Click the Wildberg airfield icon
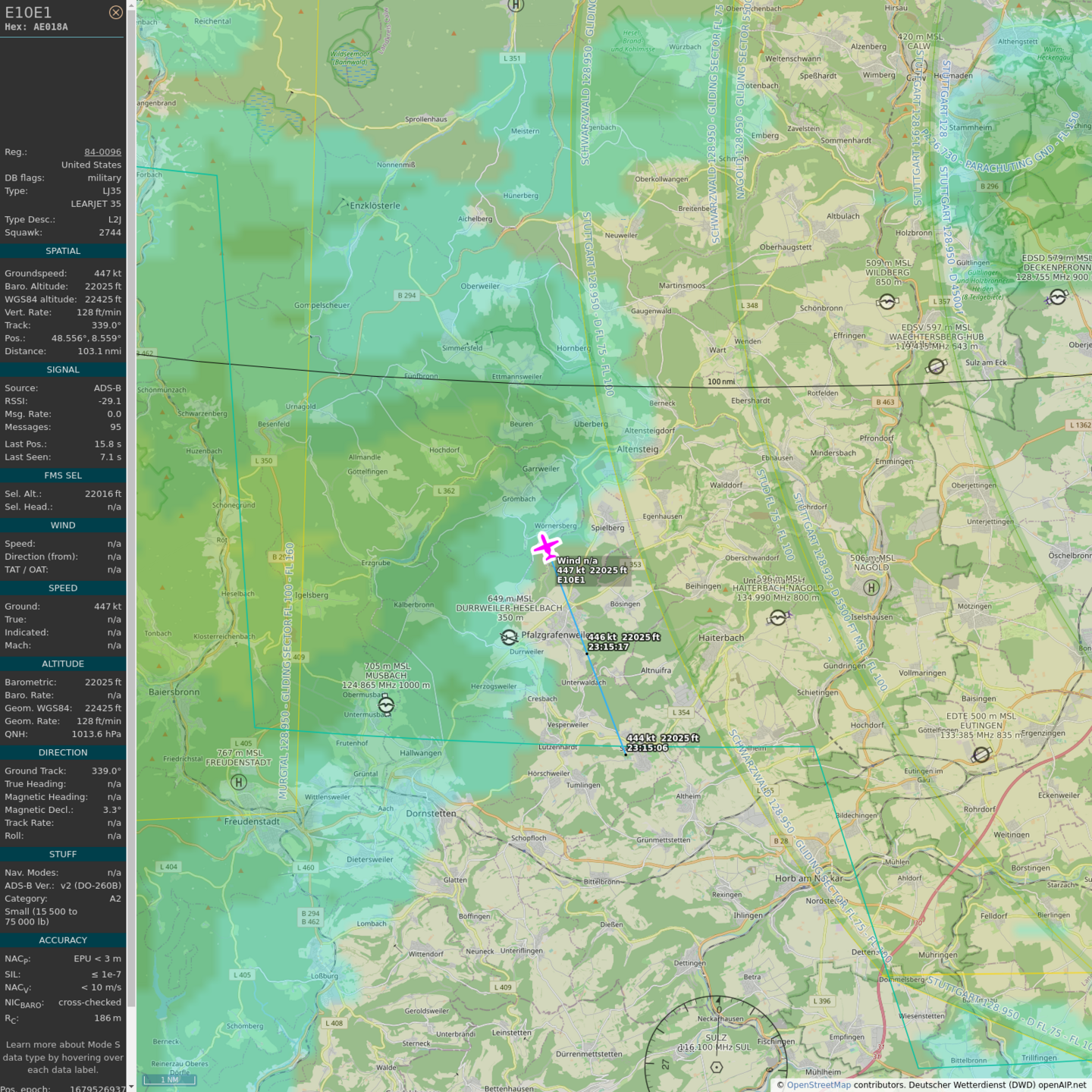The width and height of the screenshot is (1092, 1092). tap(886, 303)
